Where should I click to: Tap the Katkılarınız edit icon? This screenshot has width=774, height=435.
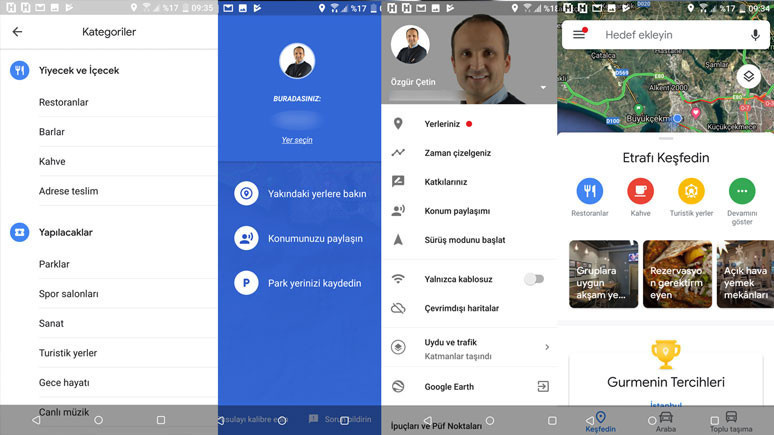click(x=398, y=182)
